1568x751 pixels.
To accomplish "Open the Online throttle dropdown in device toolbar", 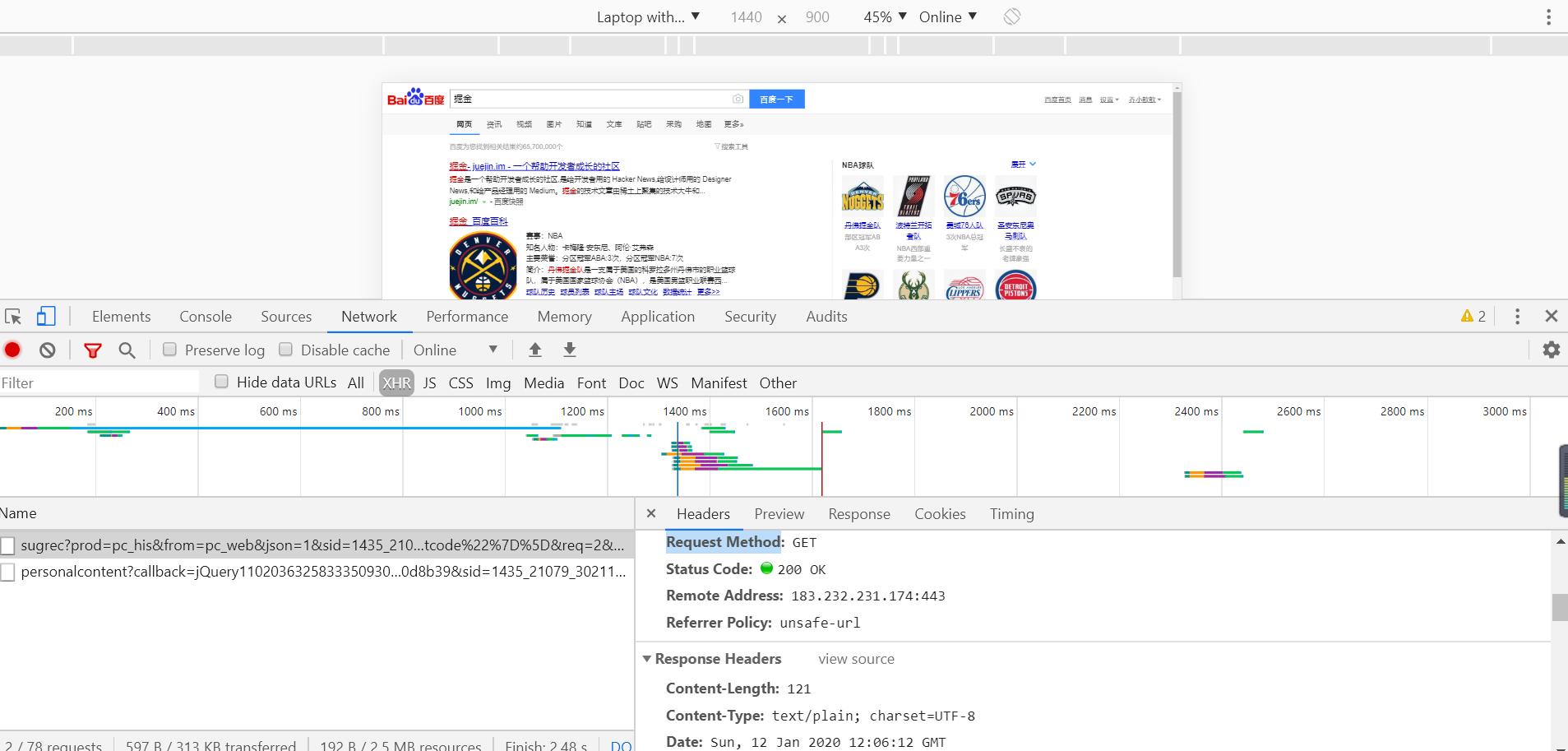I will coord(948,16).
